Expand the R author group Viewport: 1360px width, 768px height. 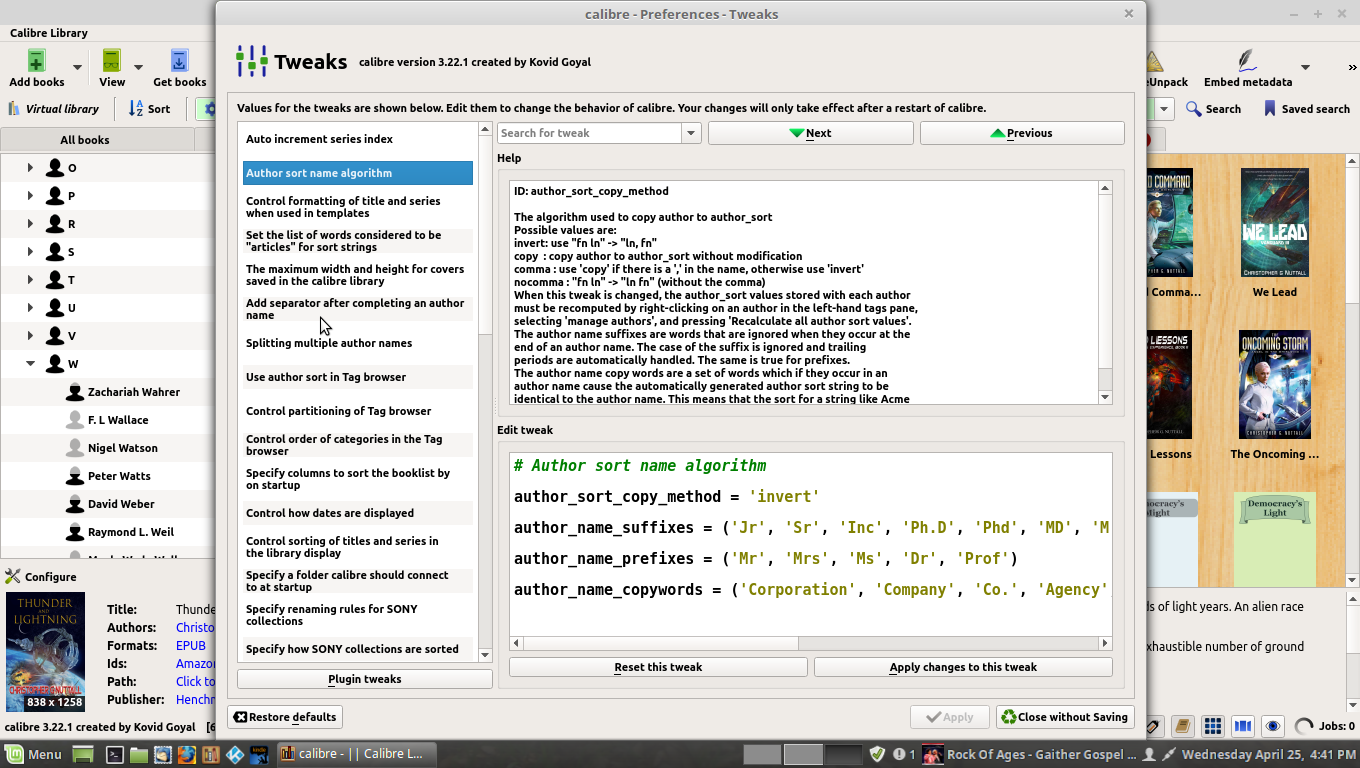[30, 224]
